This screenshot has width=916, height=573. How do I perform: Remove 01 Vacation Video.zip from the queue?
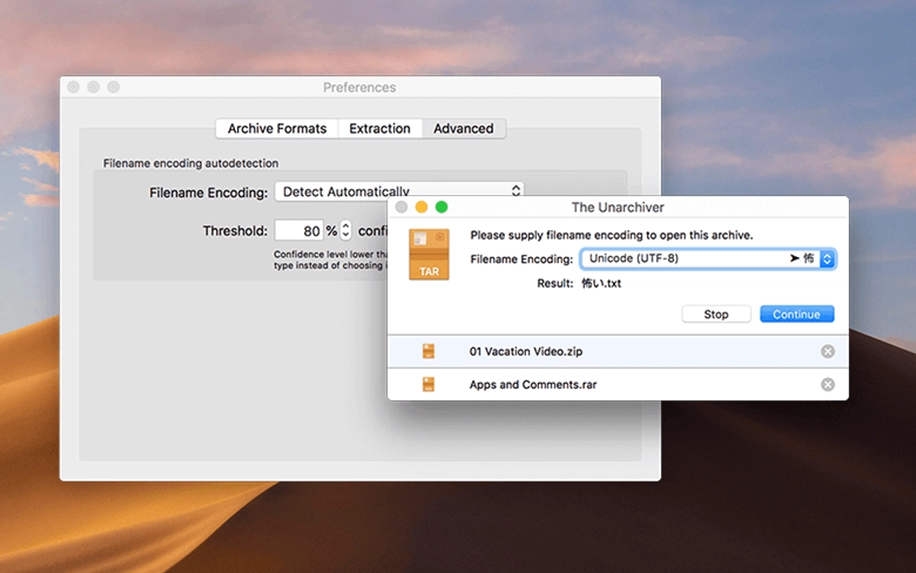(827, 351)
